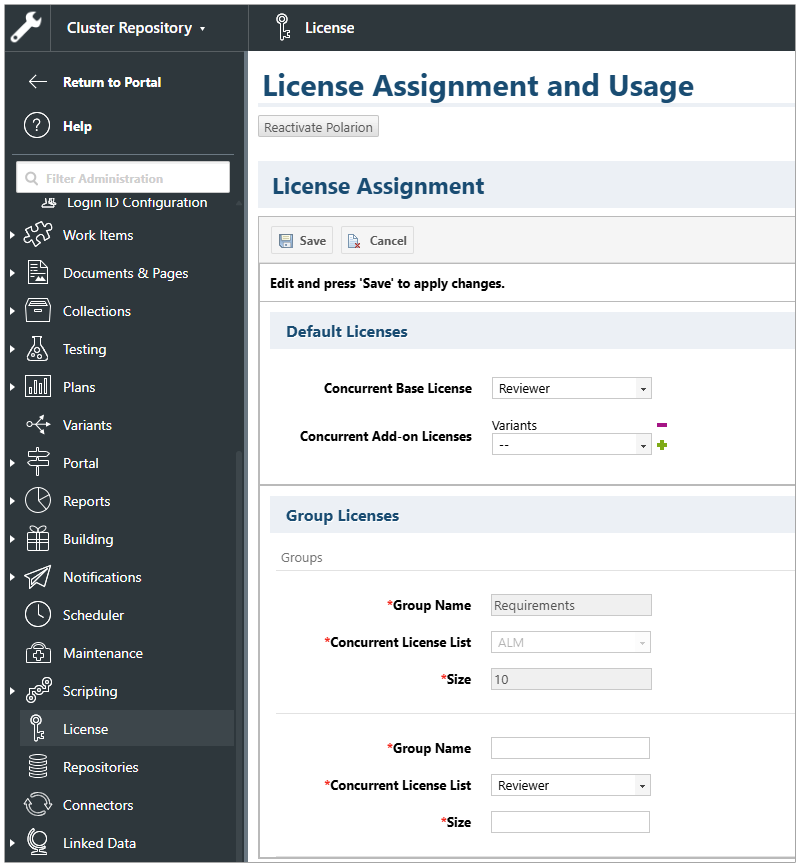Expand the Testing section arrow
Image resolution: width=800 pixels, height=867 pixels.
(x=12, y=350)
